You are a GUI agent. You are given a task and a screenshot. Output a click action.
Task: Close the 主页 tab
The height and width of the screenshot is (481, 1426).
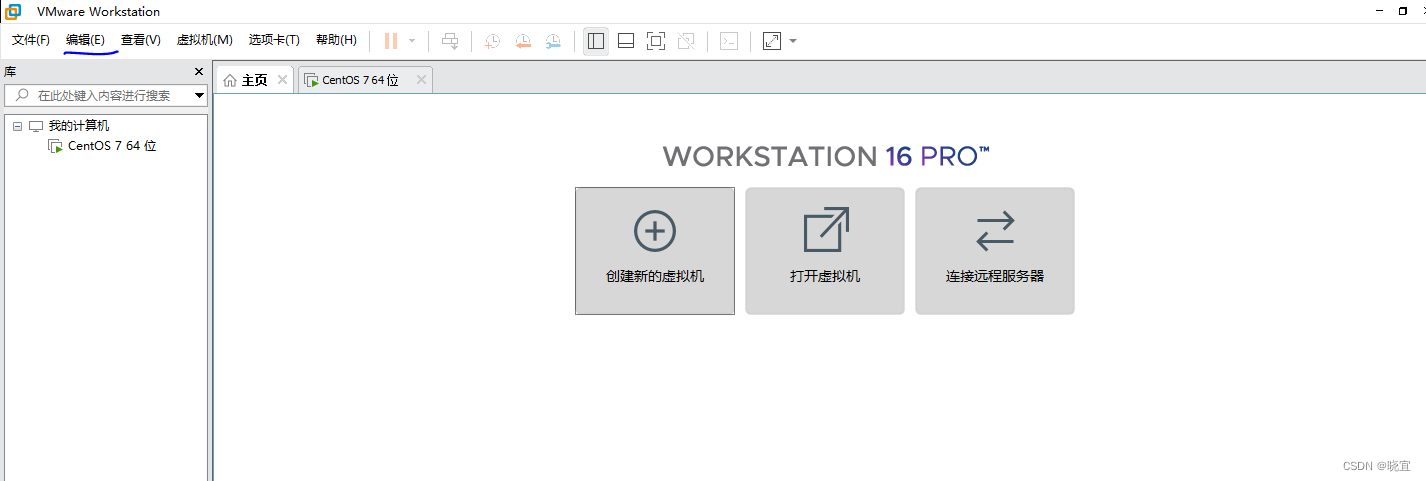click(x=283, y=80)
